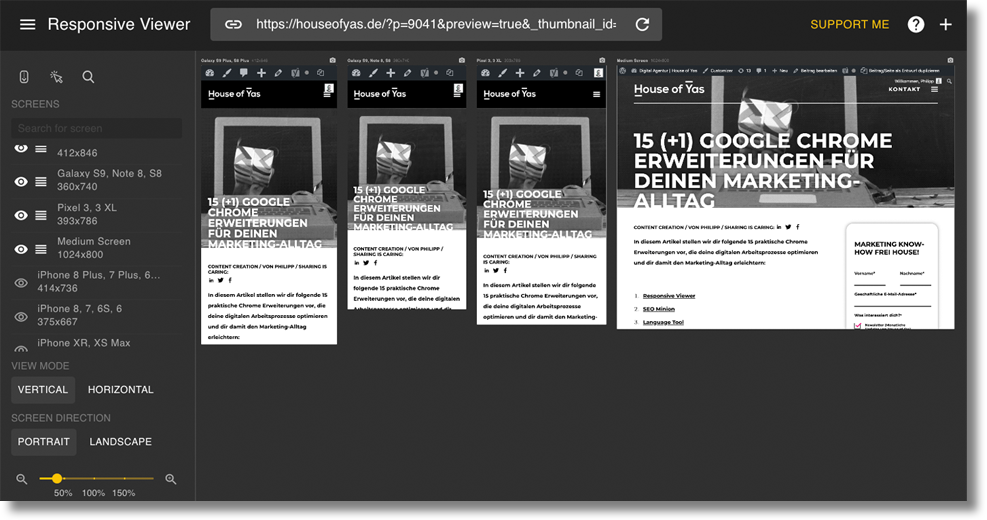This screenshot has height=520, width=987.
Task: Click KONTAKT in Medium Screen preview header
Action: [904, 89]
